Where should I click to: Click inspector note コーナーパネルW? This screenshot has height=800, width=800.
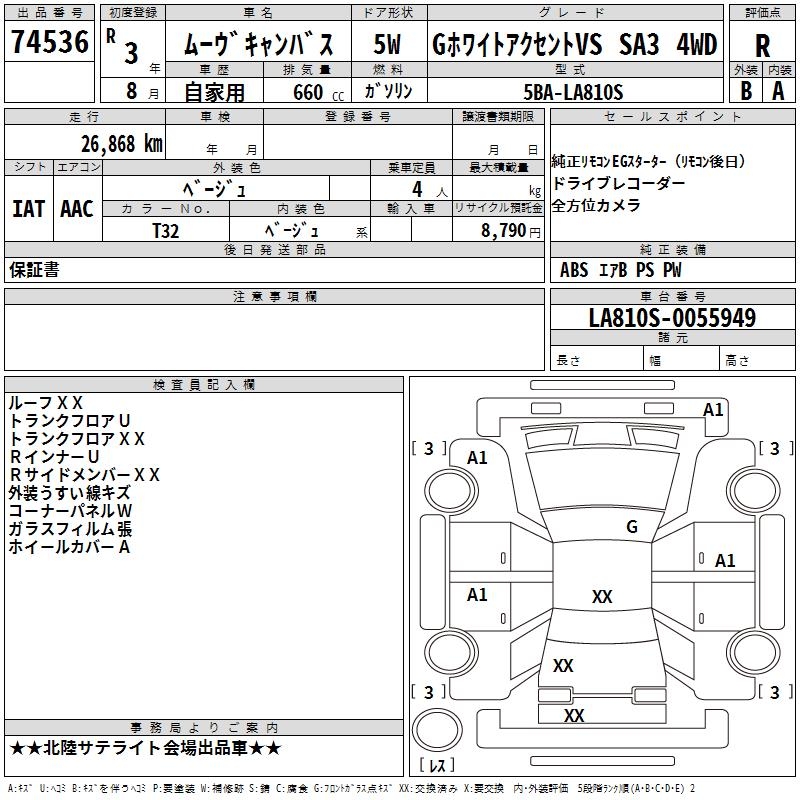[70, 511]
